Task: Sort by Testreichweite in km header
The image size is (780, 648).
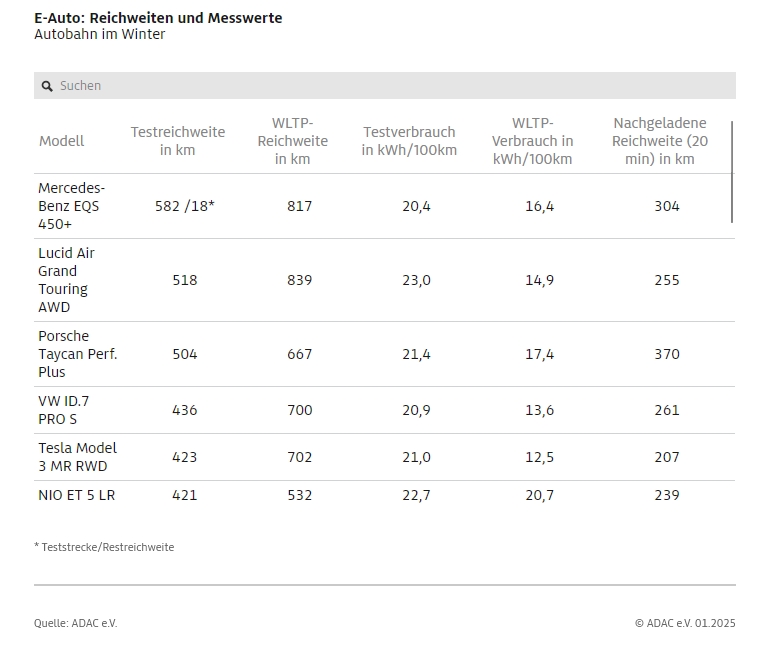Action: (x=178, y=141)
